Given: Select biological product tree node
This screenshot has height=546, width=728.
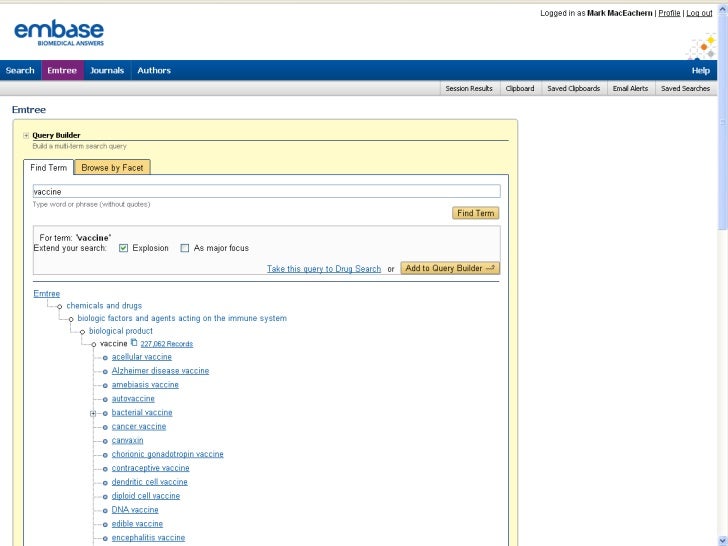Looking at the screenshot, I should (x=121, y=331).
